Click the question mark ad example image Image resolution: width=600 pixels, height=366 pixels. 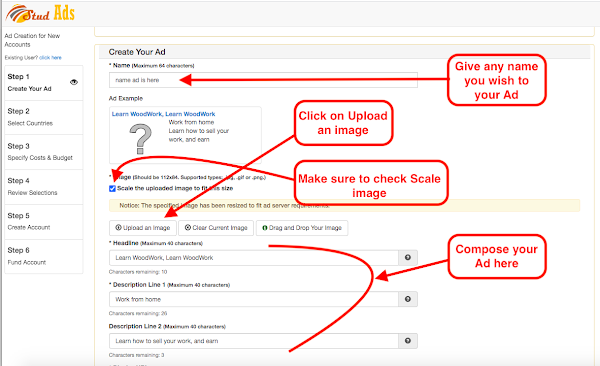click(140, 139)
